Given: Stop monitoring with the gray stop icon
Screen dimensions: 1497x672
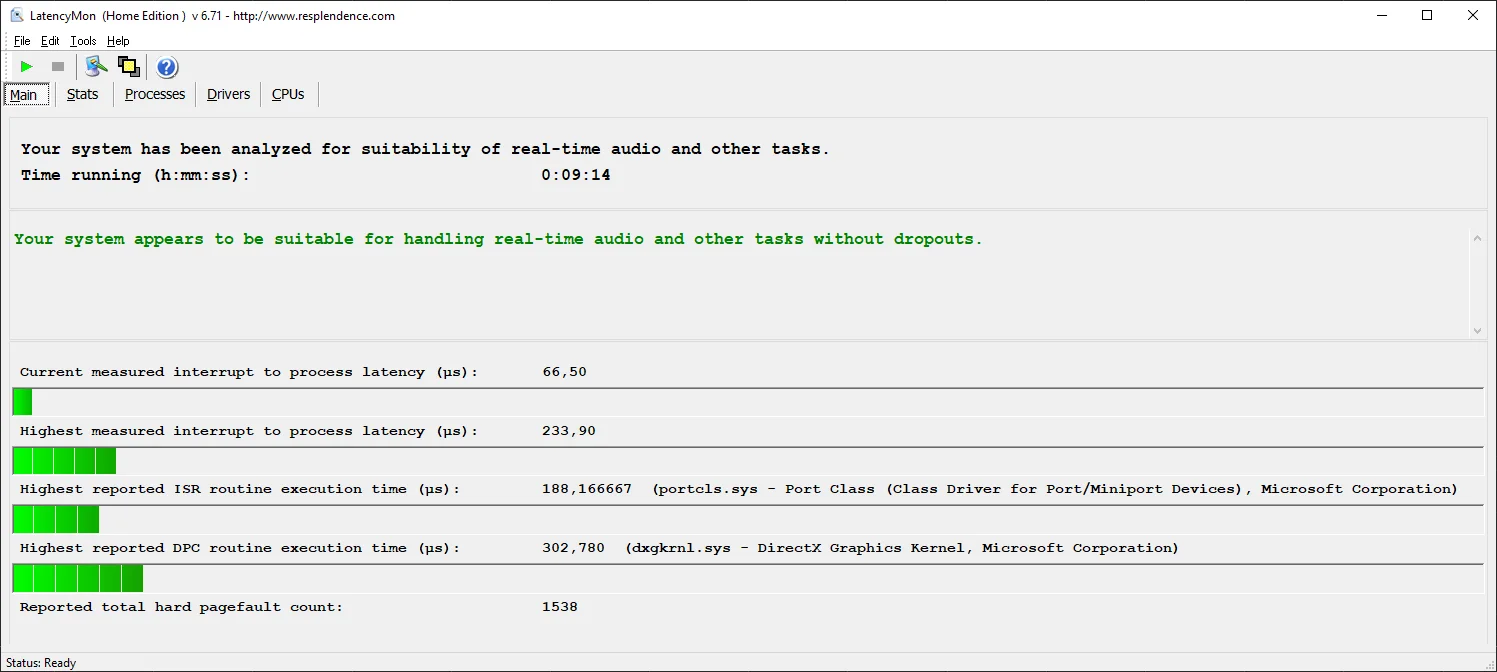Looking at the screenshot, I should (x=58, y=67).
